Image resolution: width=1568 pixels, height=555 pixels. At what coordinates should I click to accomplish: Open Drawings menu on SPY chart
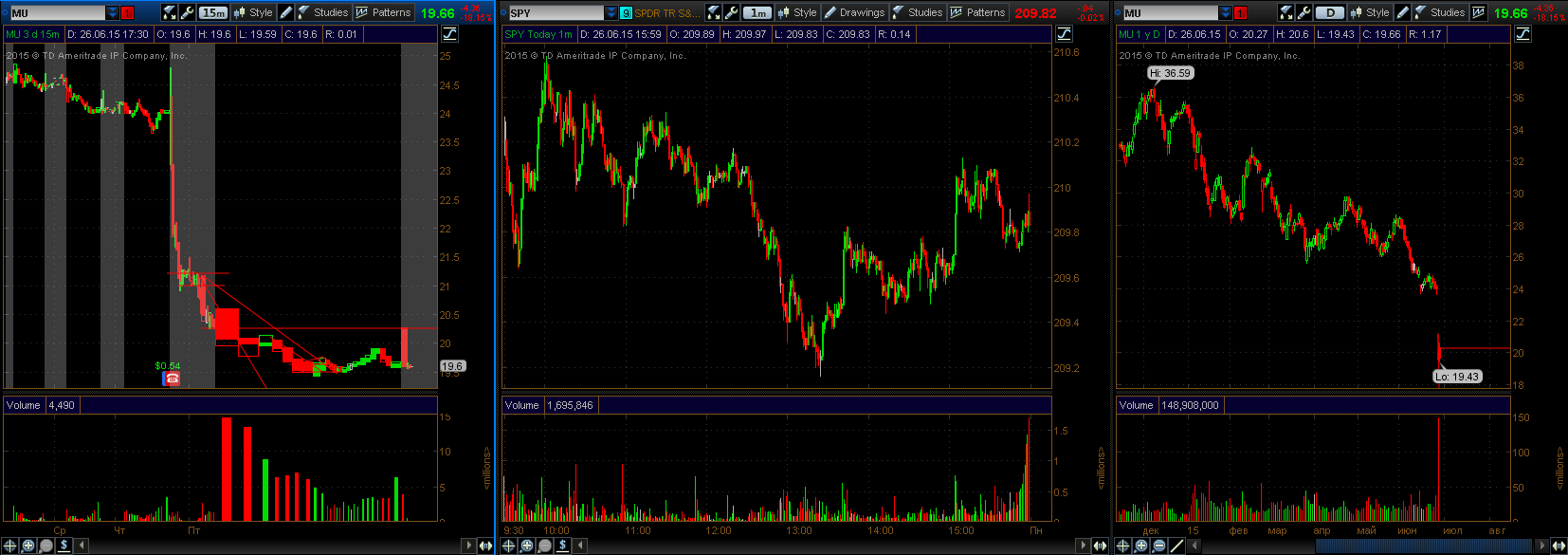(x=854, y=12)
